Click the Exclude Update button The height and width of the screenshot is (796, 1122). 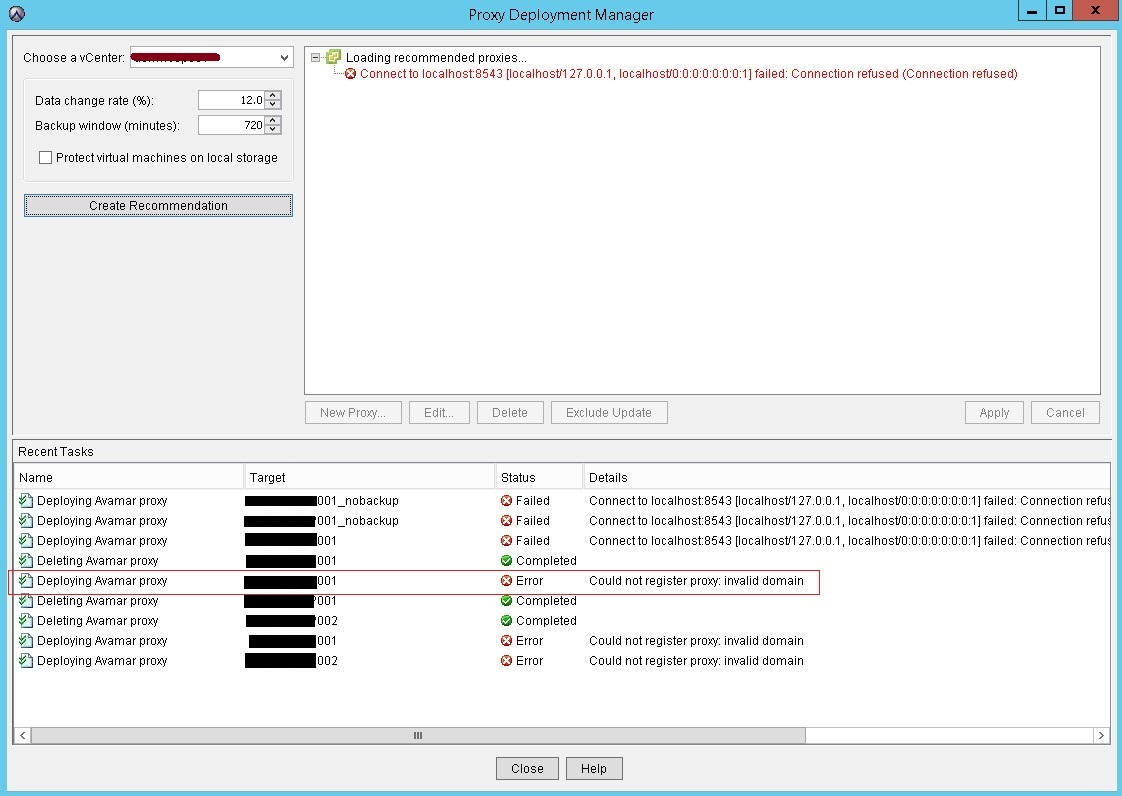[x=609, y=412]
